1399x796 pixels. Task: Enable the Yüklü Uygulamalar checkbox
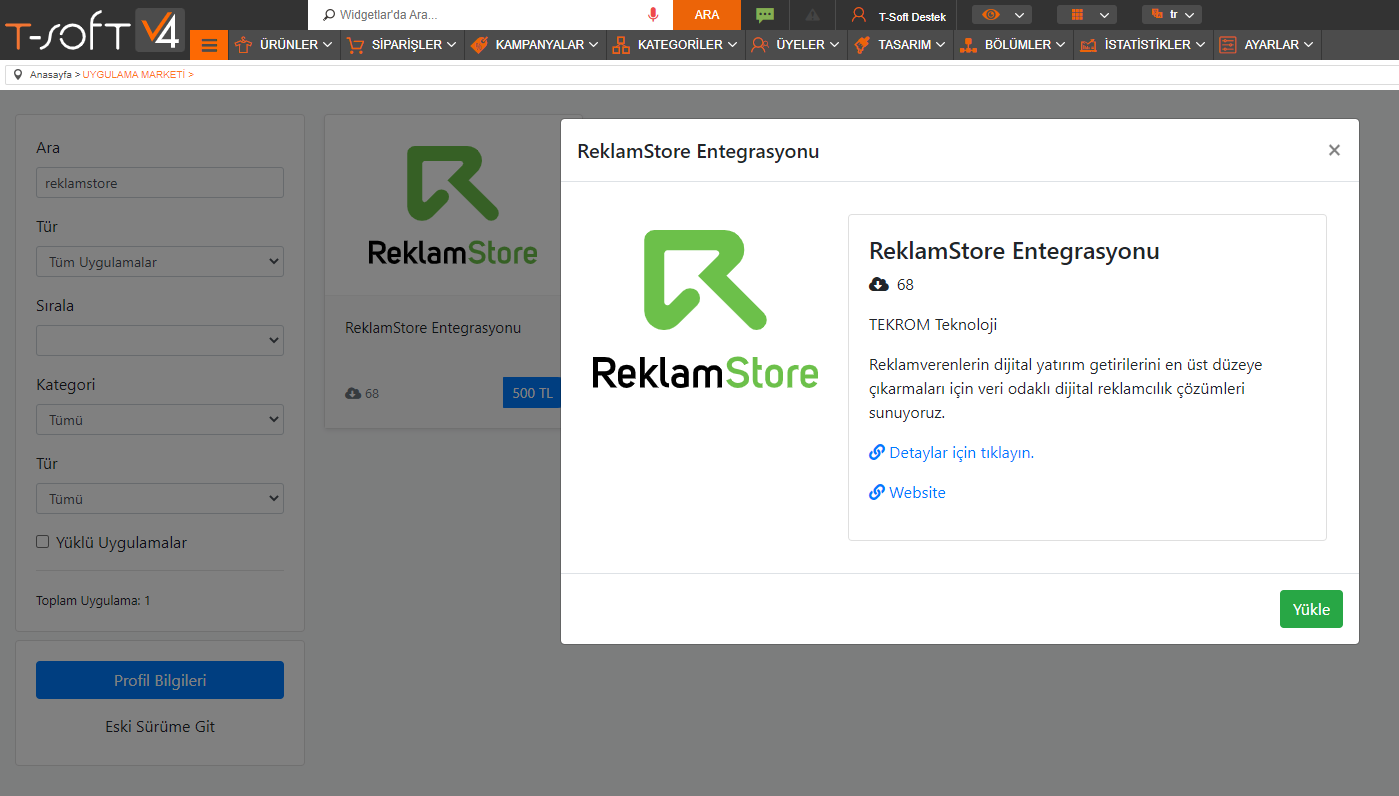coord(42,542)
